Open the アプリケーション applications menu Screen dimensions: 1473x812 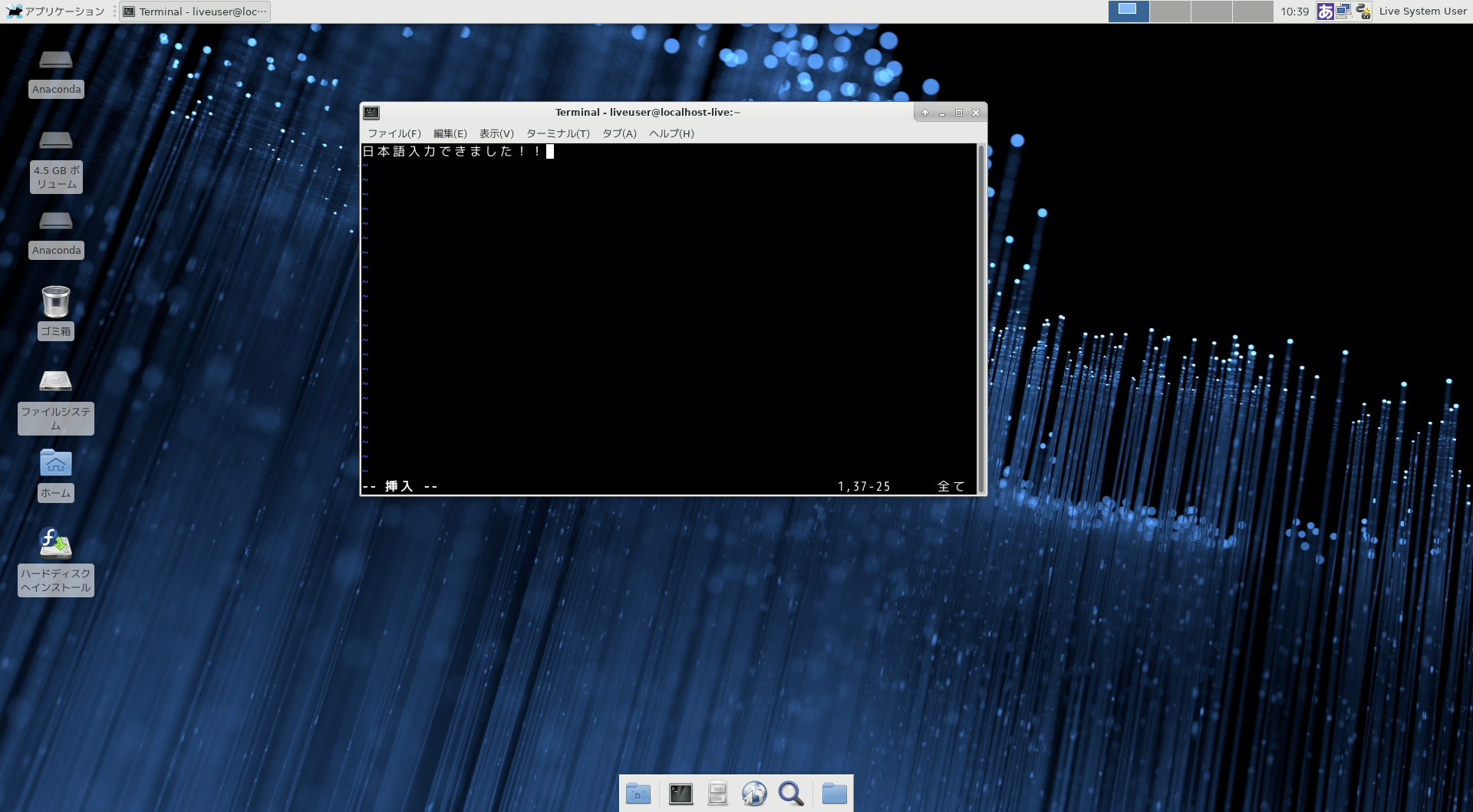click(x=56, y=12)
